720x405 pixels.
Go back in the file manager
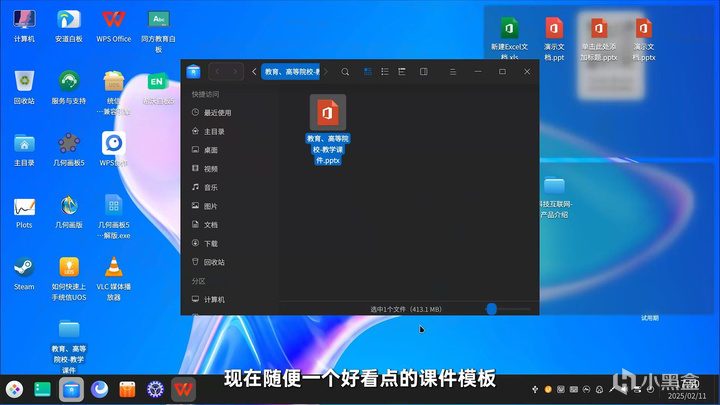click(x=217, y=72)
